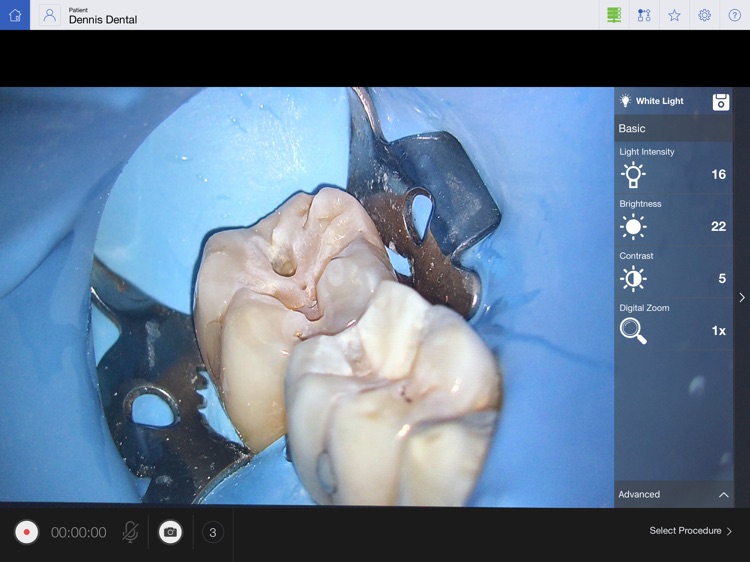Image resolution: width=750 pixels, height=562 pixels.
Task: Click the Brightness value 22
Action: [x=718, y=227]
